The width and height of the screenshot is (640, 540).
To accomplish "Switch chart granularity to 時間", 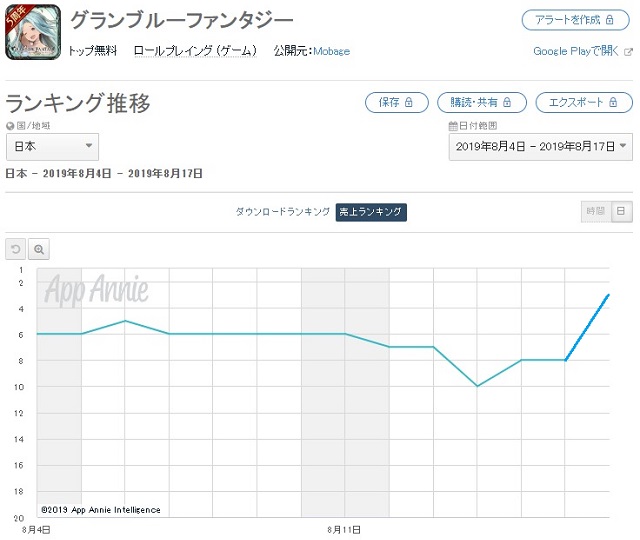I will coord(596,211).
